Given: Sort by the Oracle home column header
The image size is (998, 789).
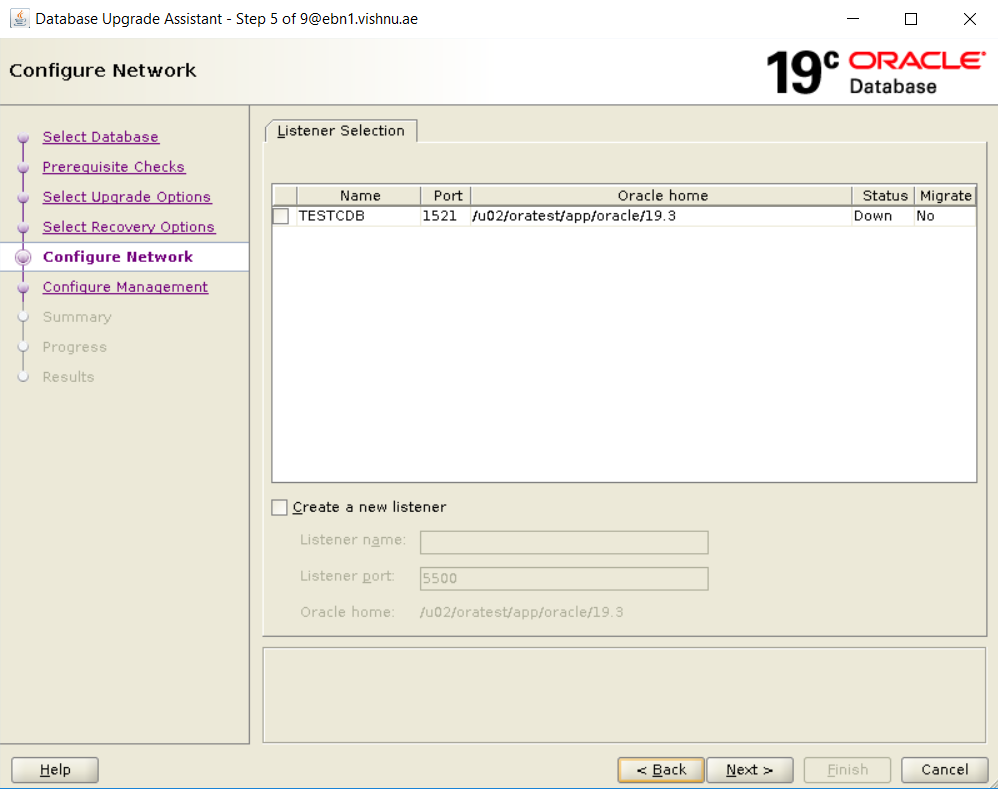Looking at the screenshot, I should 662,195.
